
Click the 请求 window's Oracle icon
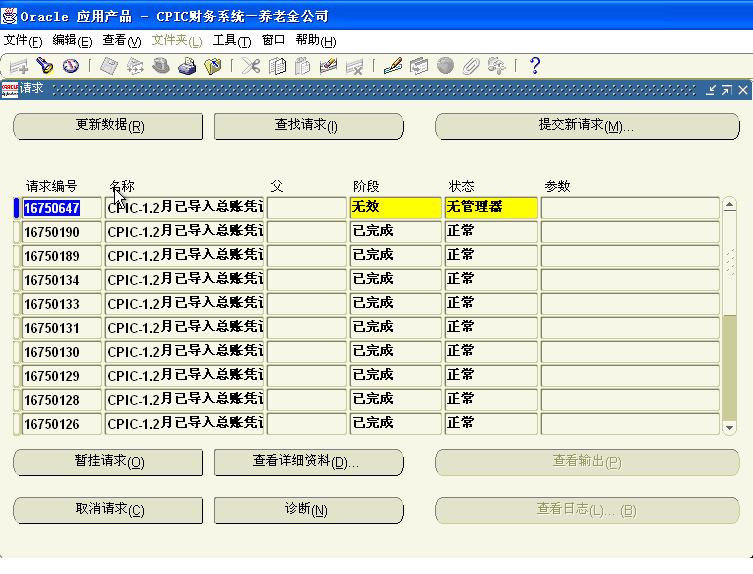coord(10,89)
